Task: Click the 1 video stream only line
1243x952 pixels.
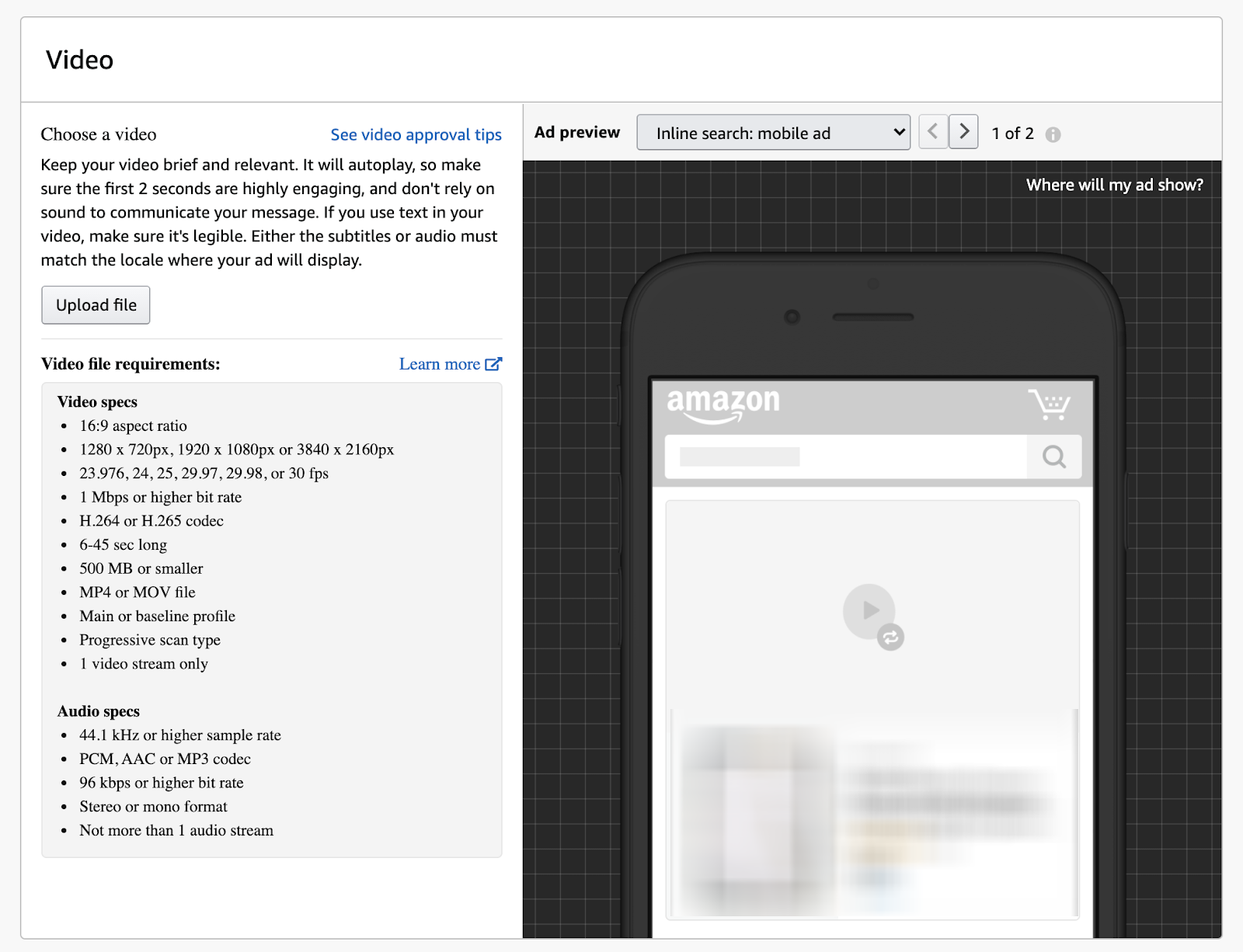Action: pyautogui.click(x=144, y=664)
